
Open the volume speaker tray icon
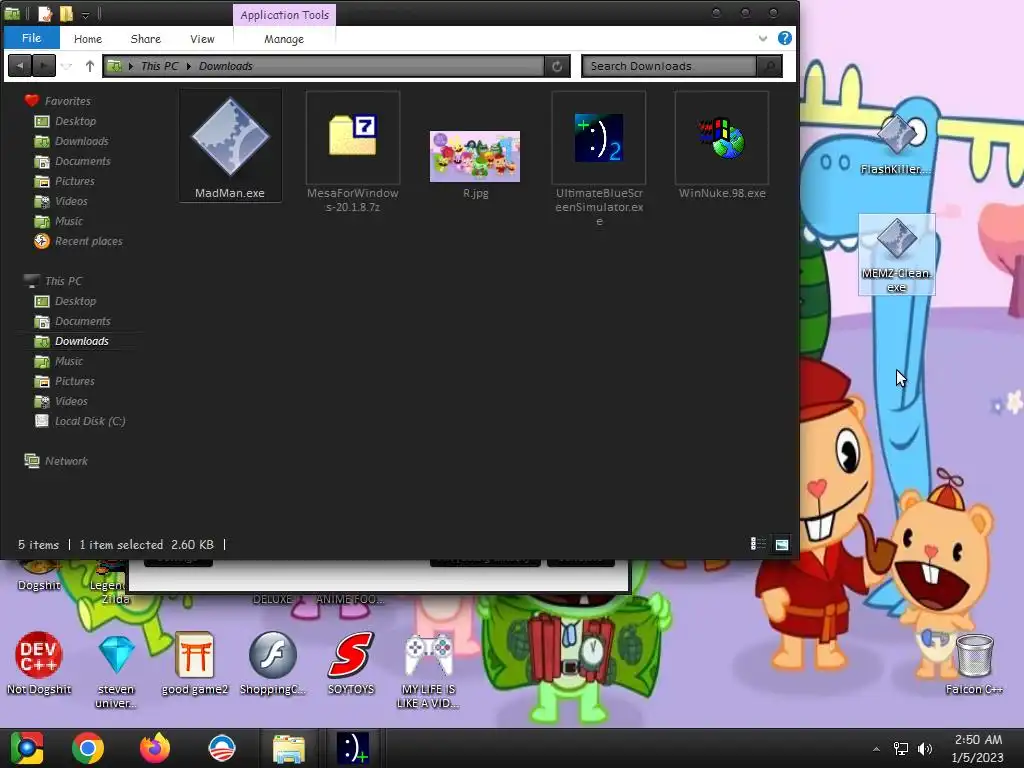925,749
